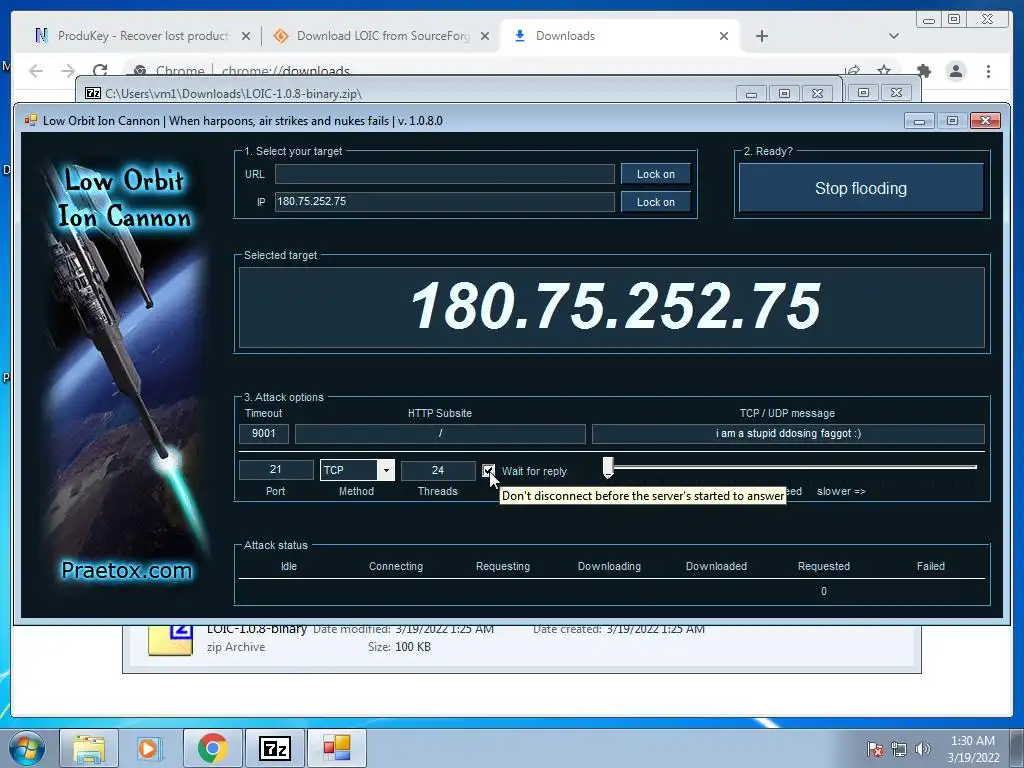1024x768 pixels.
Task: Toggle the Wait for reply checkbox
Action: (488, 470)
